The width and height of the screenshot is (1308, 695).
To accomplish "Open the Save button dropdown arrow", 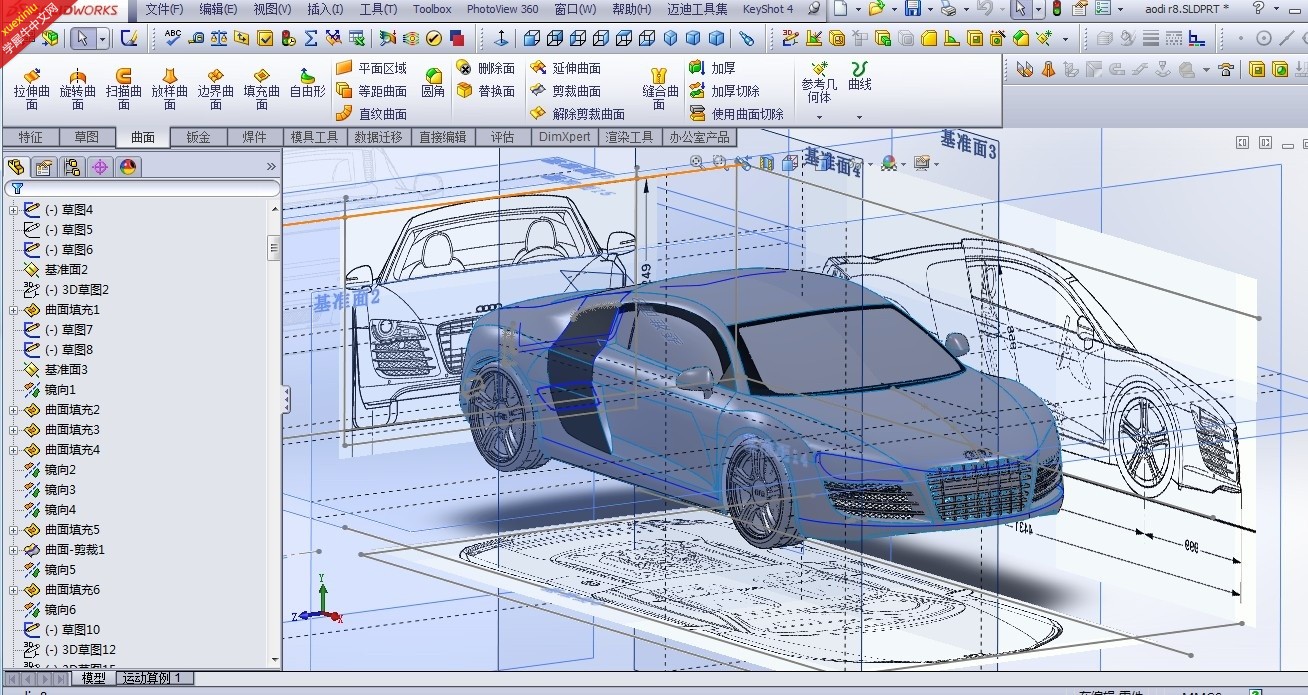I will (x=930, y=9).
